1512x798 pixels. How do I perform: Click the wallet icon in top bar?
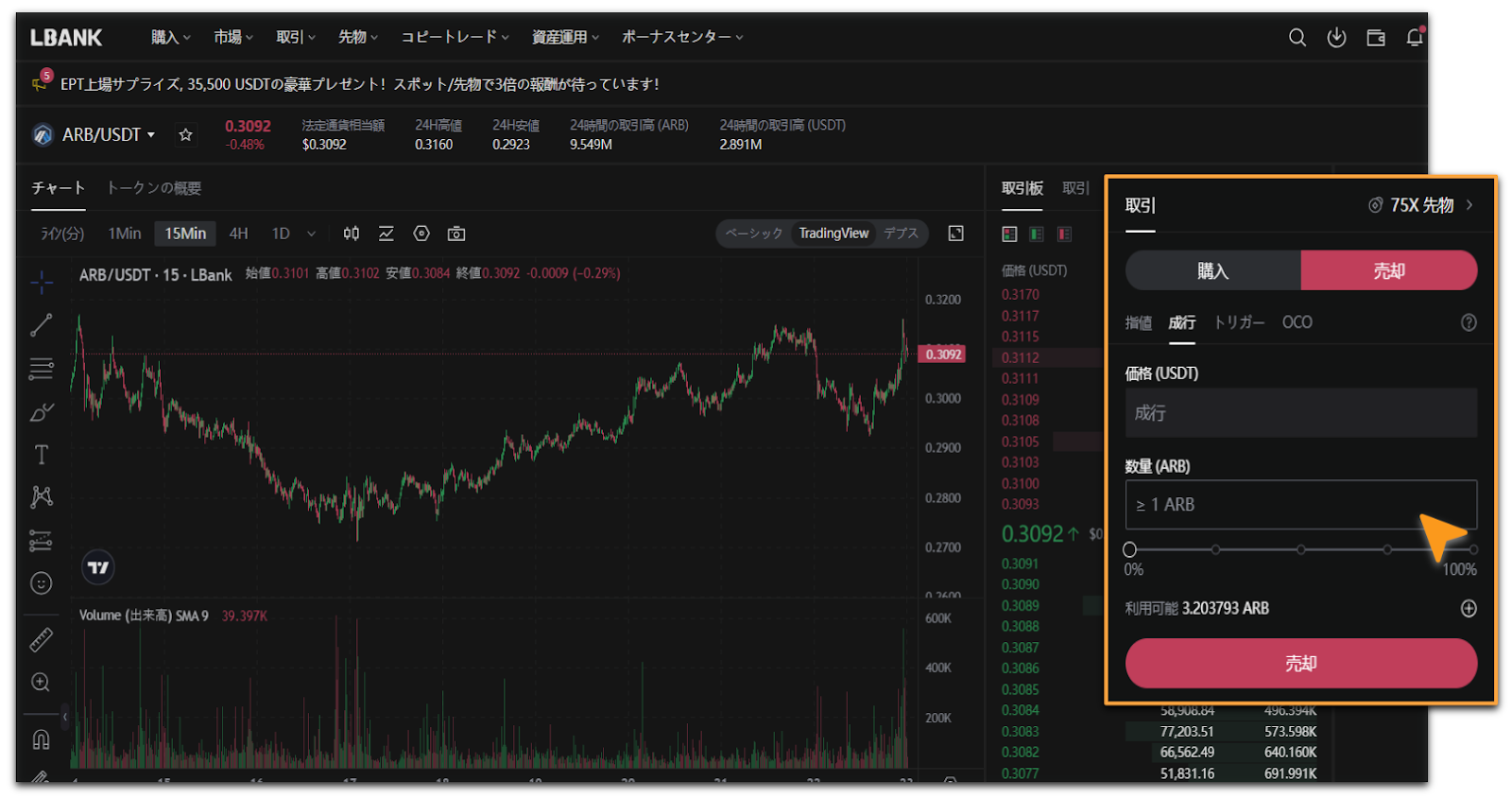(1375, 38)
